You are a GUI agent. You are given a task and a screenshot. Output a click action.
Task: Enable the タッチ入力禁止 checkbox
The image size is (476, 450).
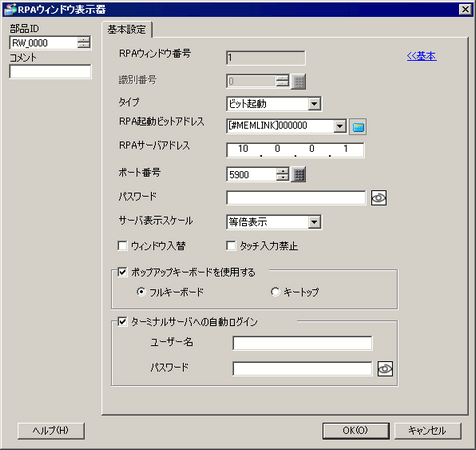point(230,246)
